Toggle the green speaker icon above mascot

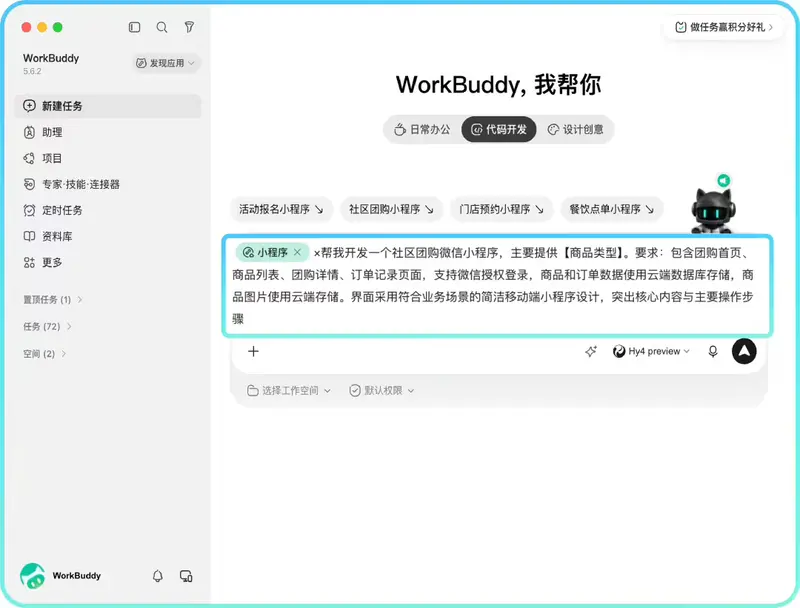tap(723, 180)
